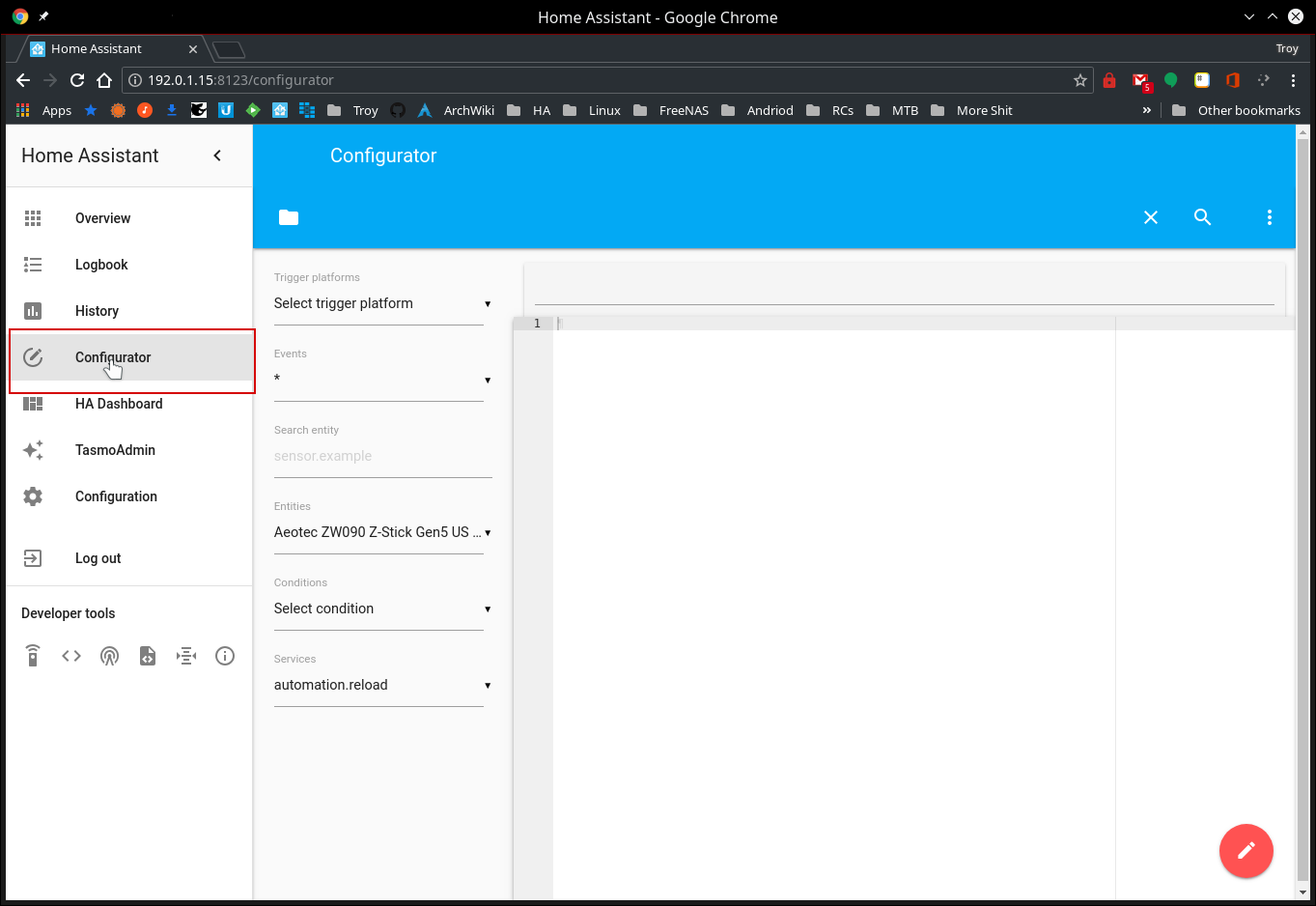Expand the Entities dropdown showing Aeotec Z-Stick
The image size is (1316, 906).
coord(383,532)
